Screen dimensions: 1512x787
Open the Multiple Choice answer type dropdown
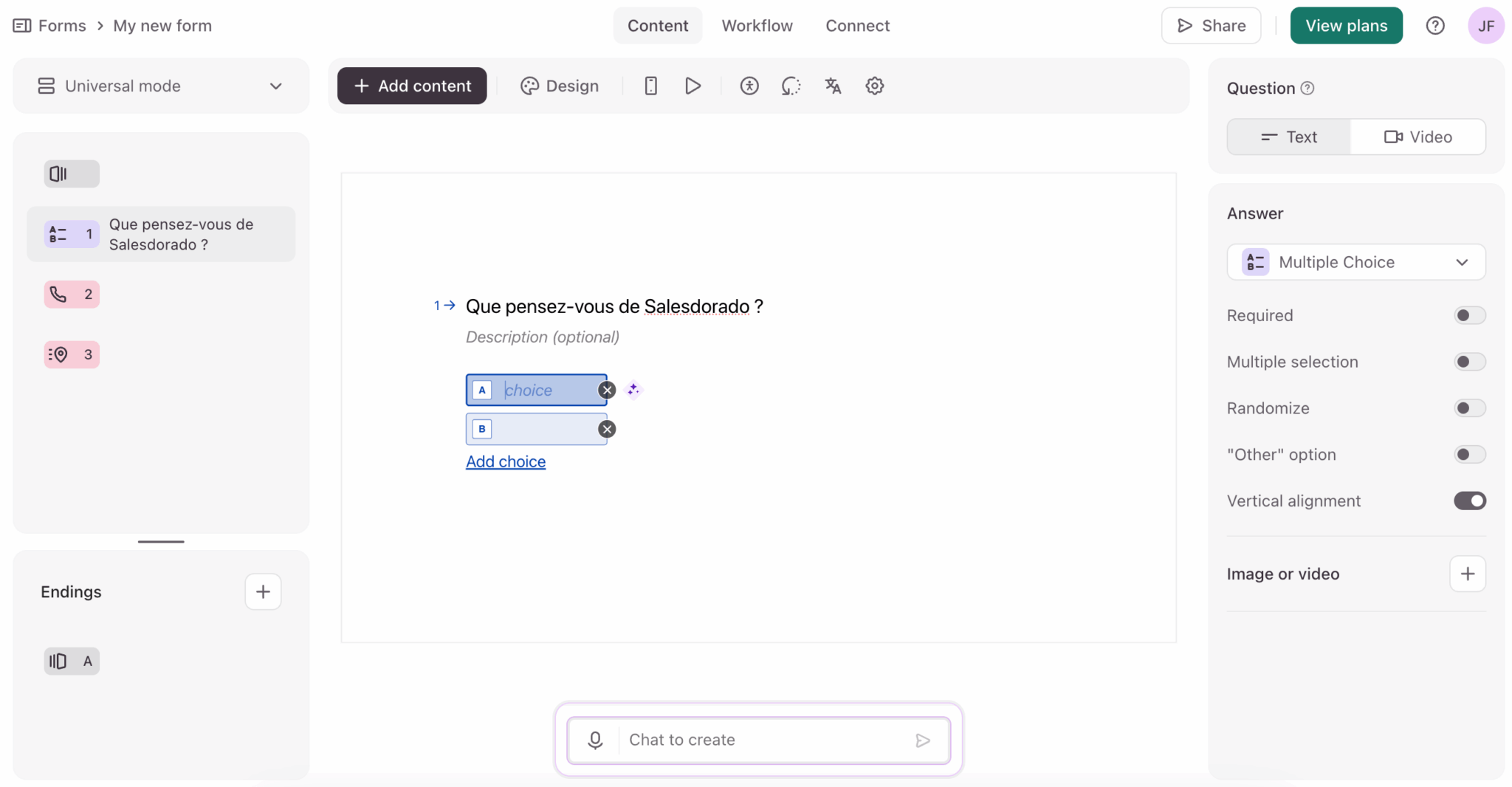point(1355,262)
